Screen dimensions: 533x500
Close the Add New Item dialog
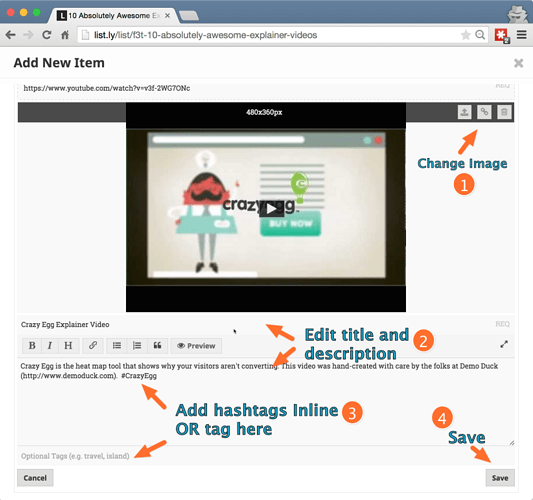[x=518, y=63]
